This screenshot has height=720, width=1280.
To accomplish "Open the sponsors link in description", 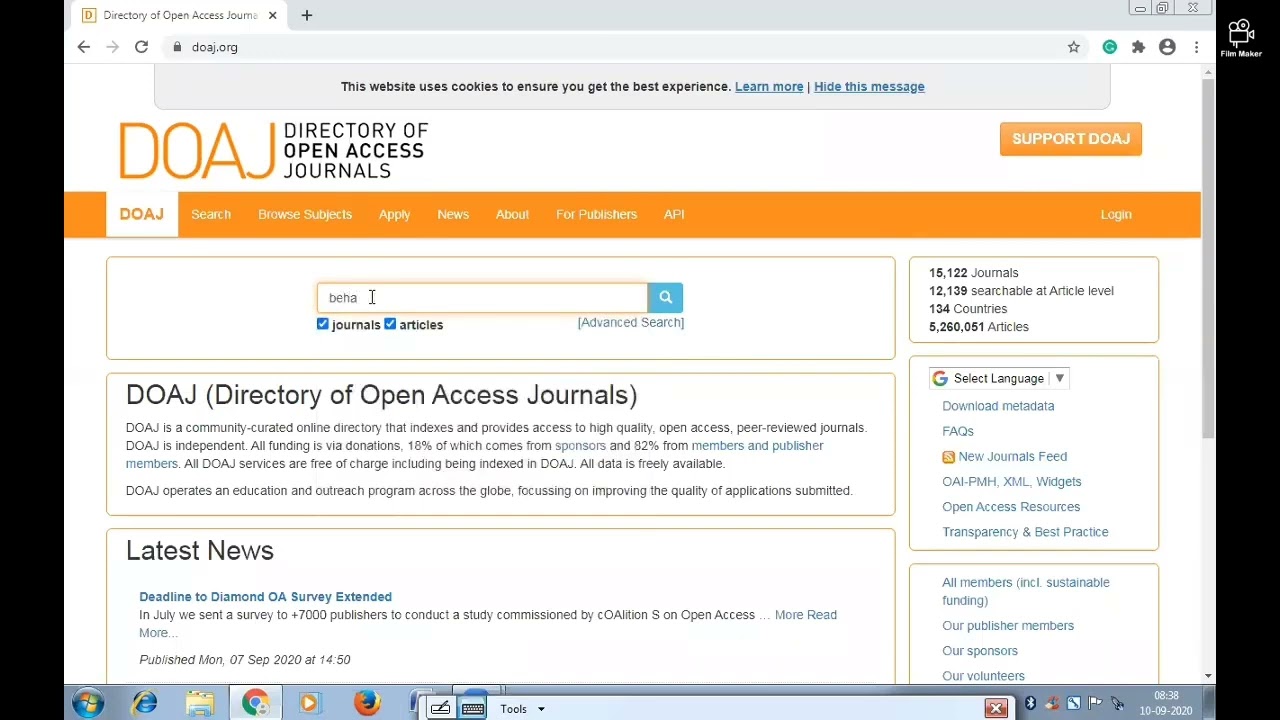I will coord(580,446).
